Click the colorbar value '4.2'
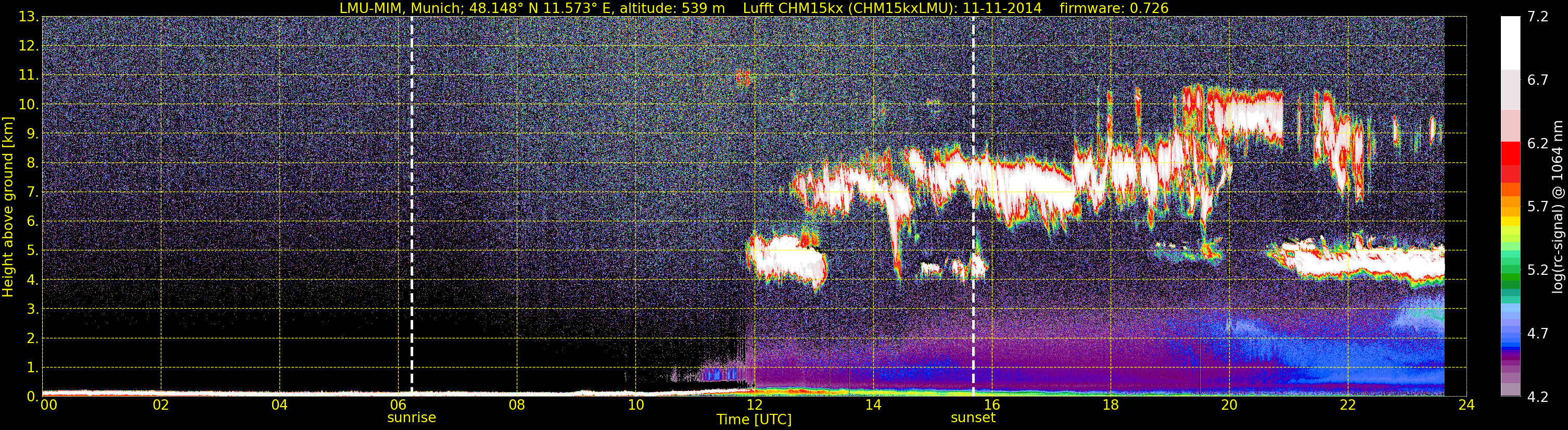The image size is (1568, 430). point(1538,397)
